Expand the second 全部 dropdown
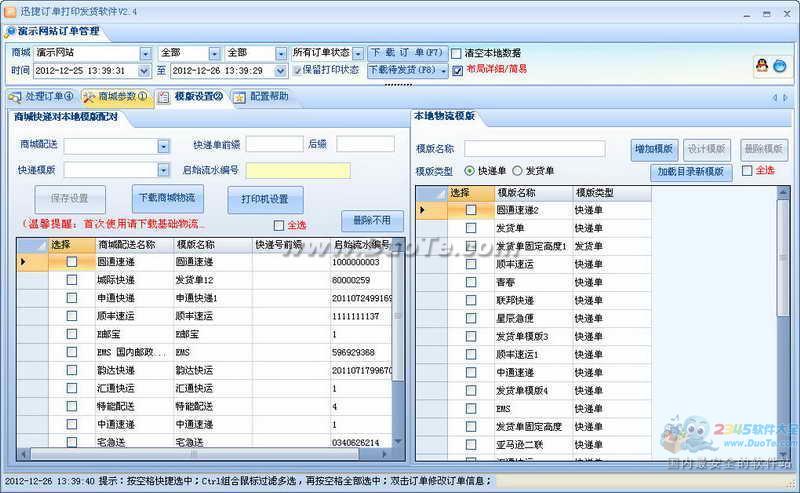 pos(281,53)
